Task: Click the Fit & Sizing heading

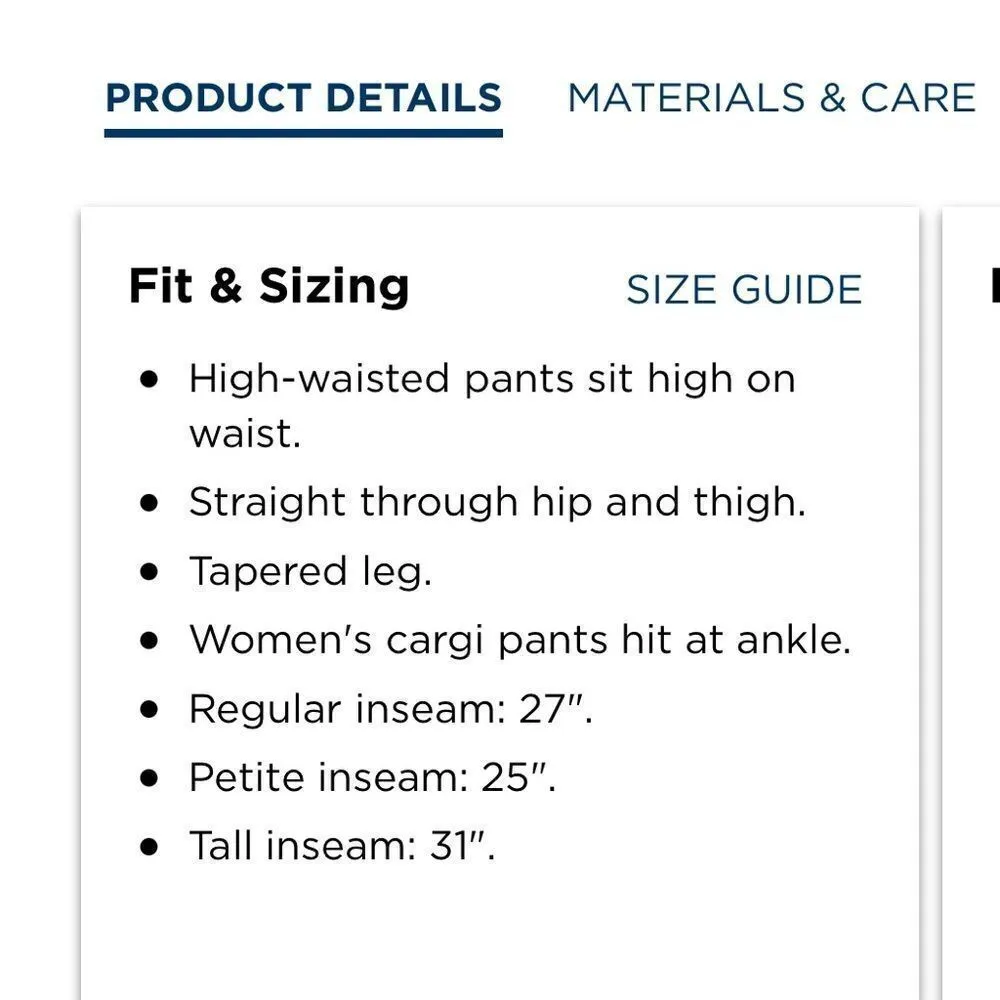Action: [x=269, y=286]
